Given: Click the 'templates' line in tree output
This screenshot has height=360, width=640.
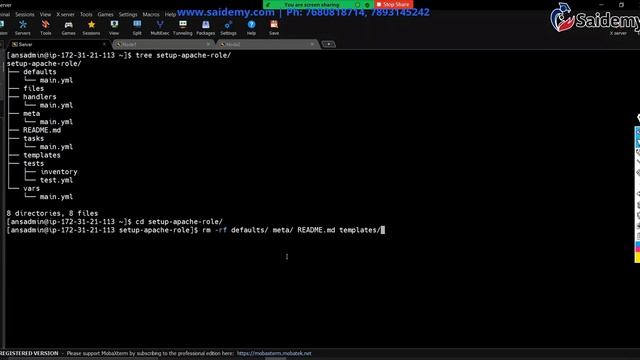Looking at the screenshot, I should pos(42,155).
